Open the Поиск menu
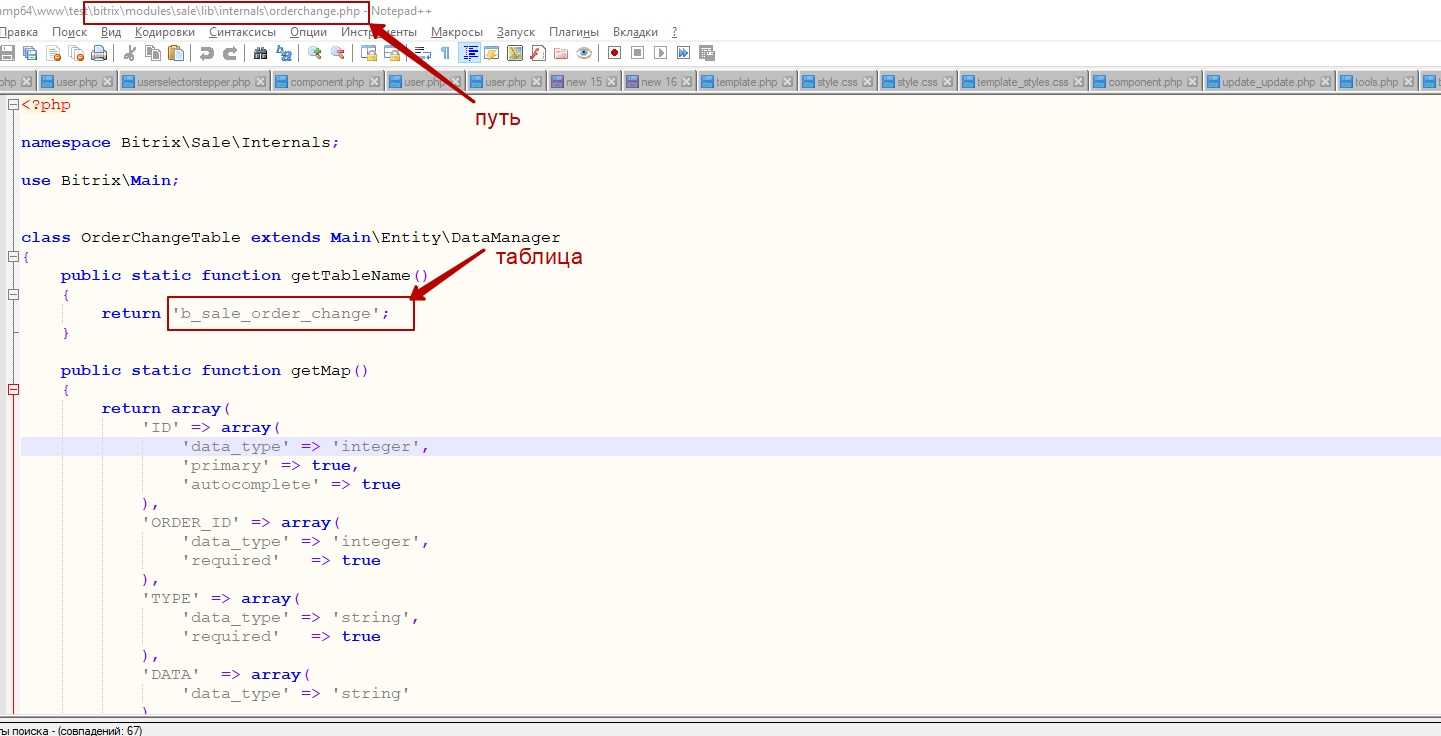 pos(70,32)
